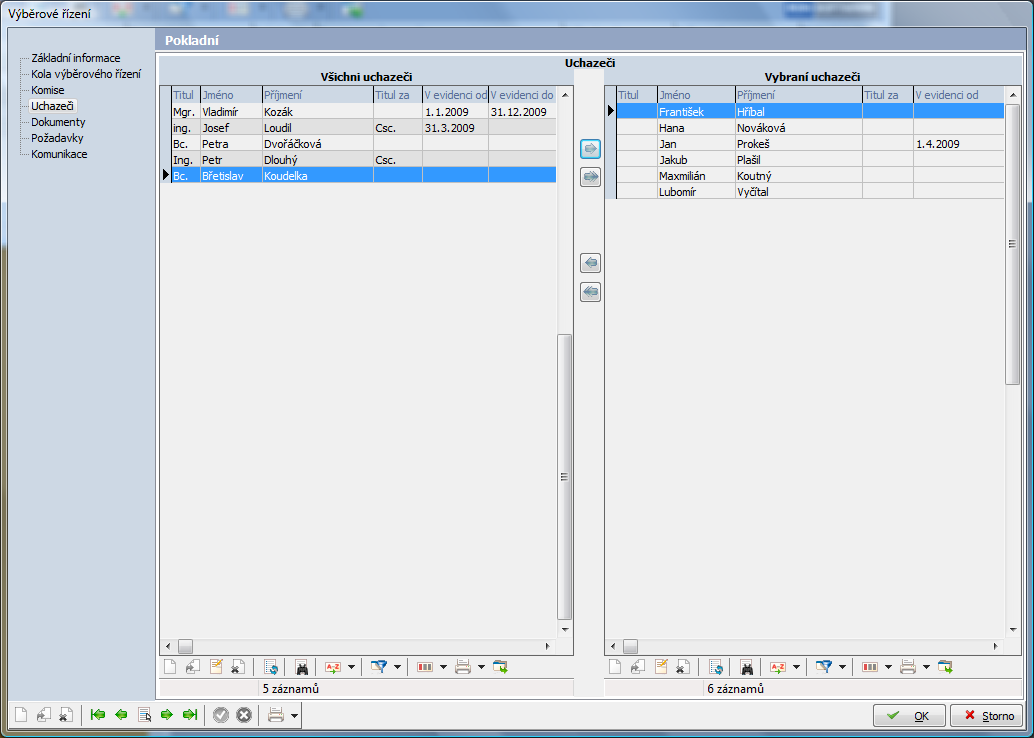Viewport: 1034px width, 738px height.
Task: Click edit record icon under Vybraní uchazeči
Action: [x=660, y=667]
